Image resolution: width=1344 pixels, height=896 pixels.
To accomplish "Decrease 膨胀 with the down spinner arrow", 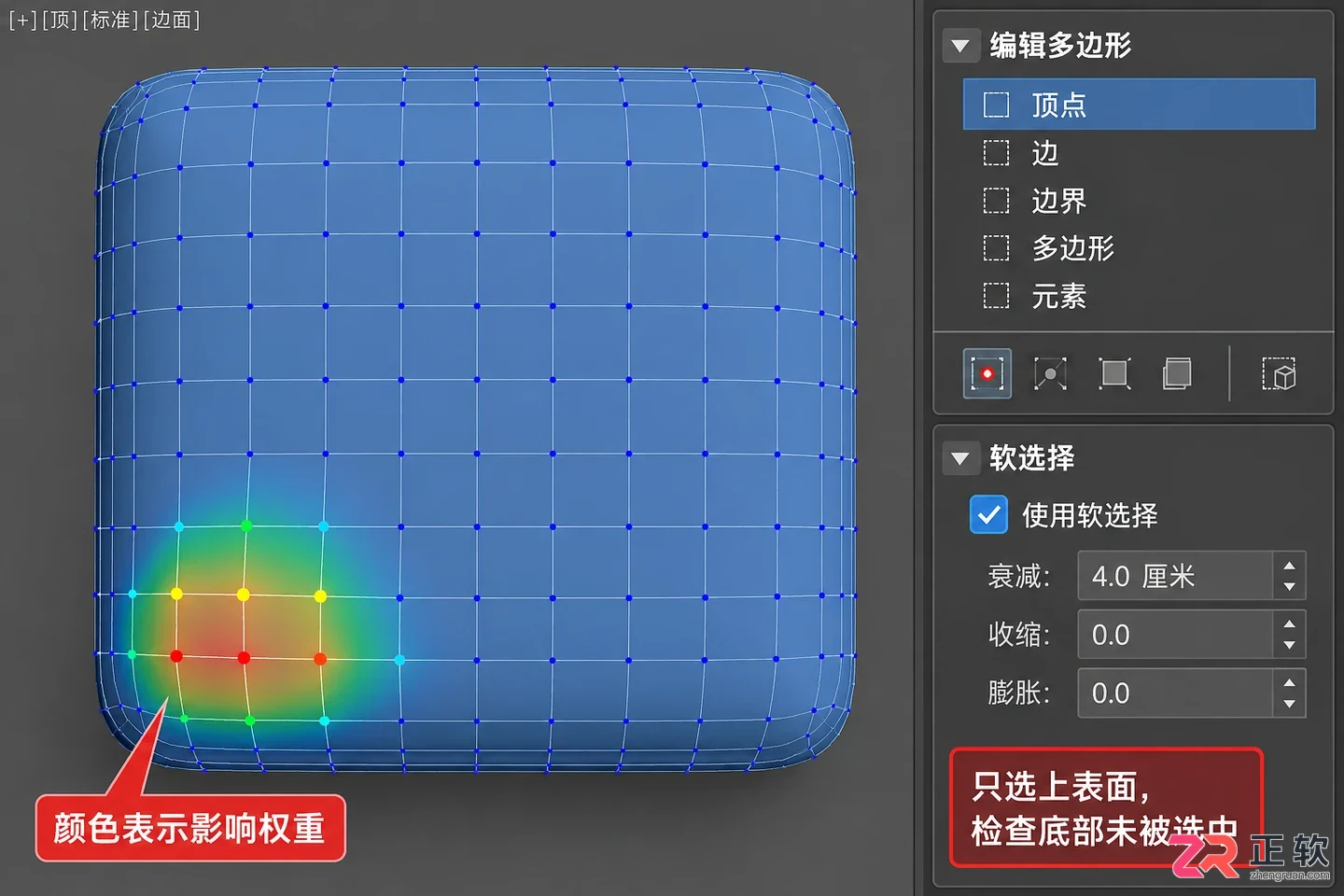I will pyautogui.click(x=1289, y=705).
